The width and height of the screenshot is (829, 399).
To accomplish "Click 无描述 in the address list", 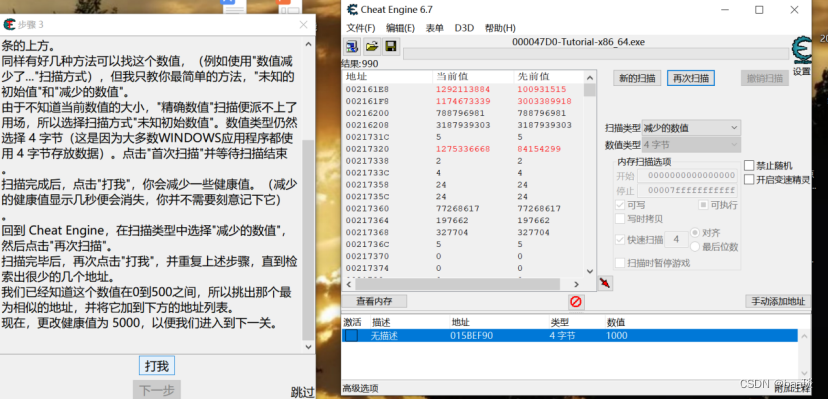I will (x=383, y=336).
